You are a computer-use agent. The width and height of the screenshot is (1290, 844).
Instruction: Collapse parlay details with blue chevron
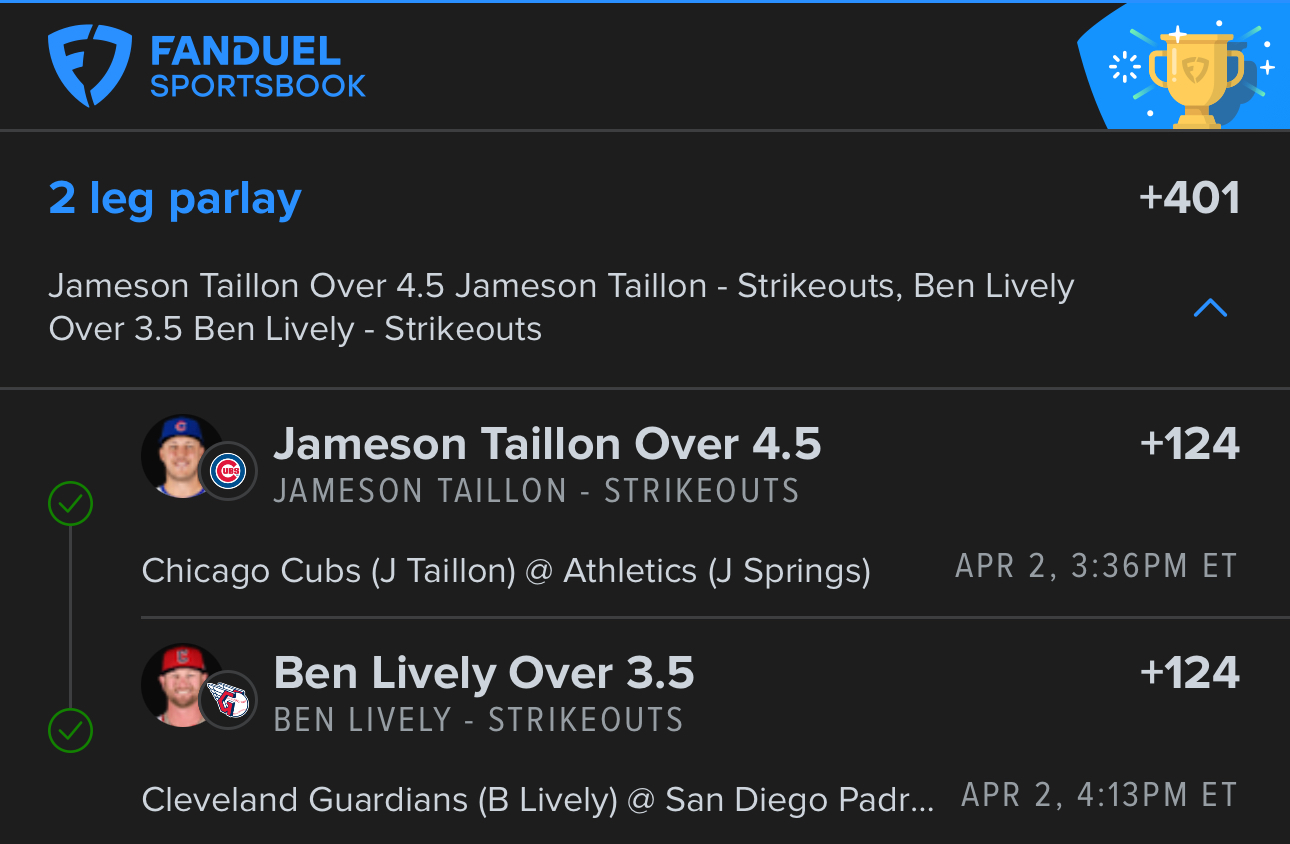coord(1210,308)
